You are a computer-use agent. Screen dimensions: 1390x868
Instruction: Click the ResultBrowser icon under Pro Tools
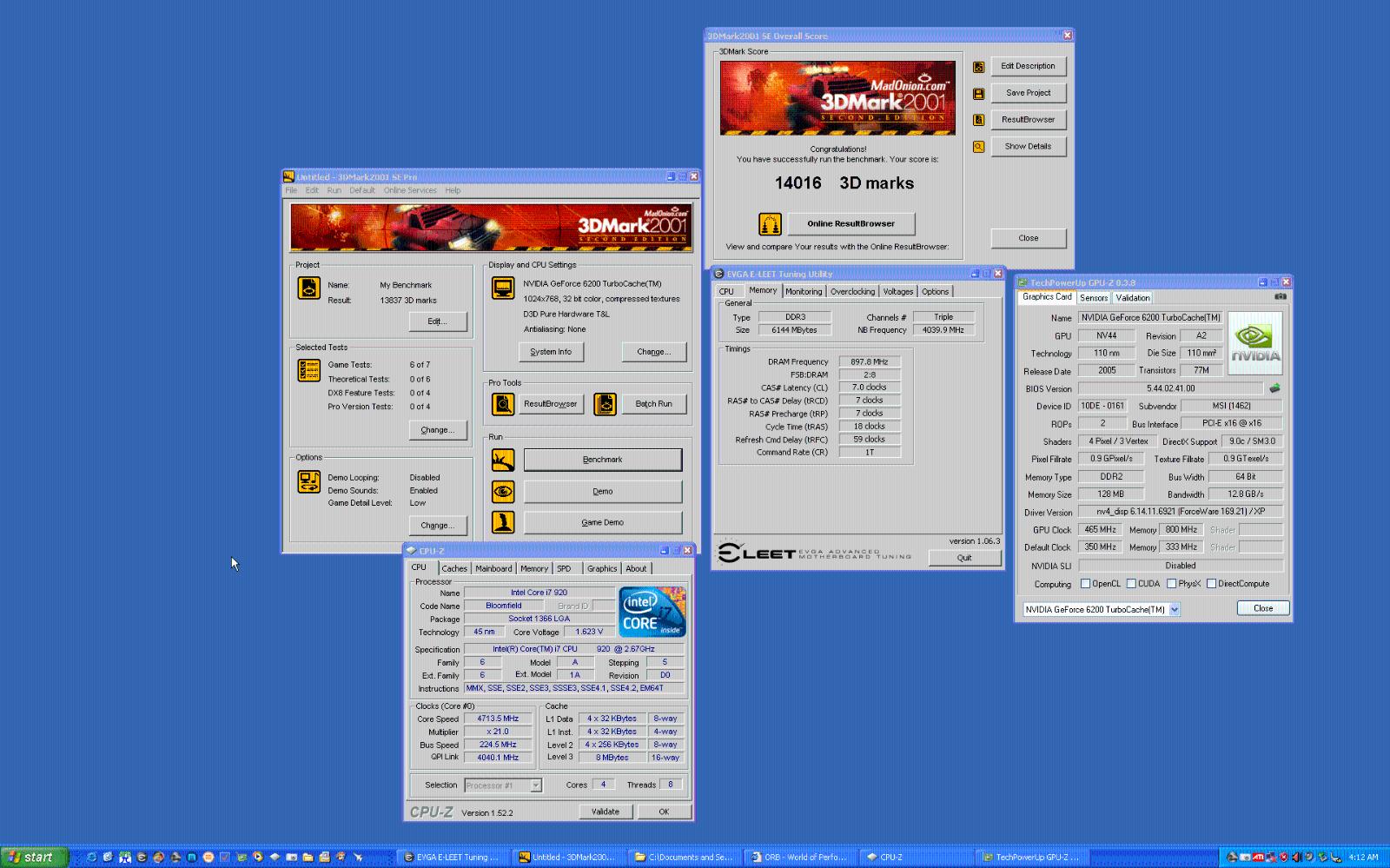click(503, 404)
